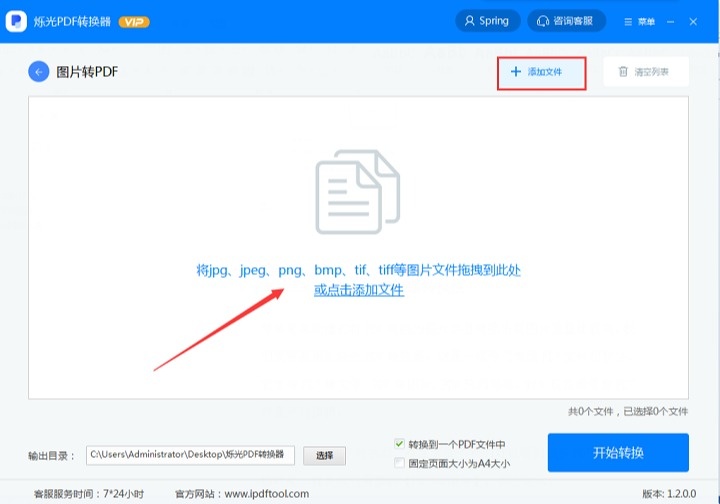This screenshot has height=504, width=720.
Task: Click the 图片转PDF page title
Action: click(88, 71)
